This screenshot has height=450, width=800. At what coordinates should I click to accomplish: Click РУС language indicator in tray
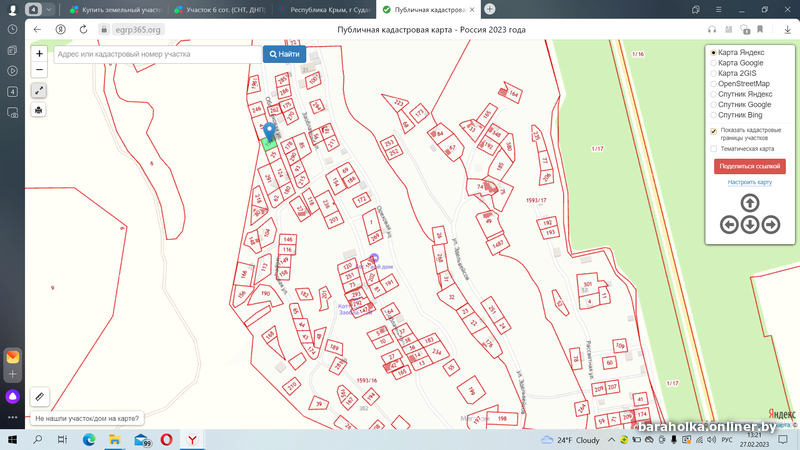click(727, 440)
